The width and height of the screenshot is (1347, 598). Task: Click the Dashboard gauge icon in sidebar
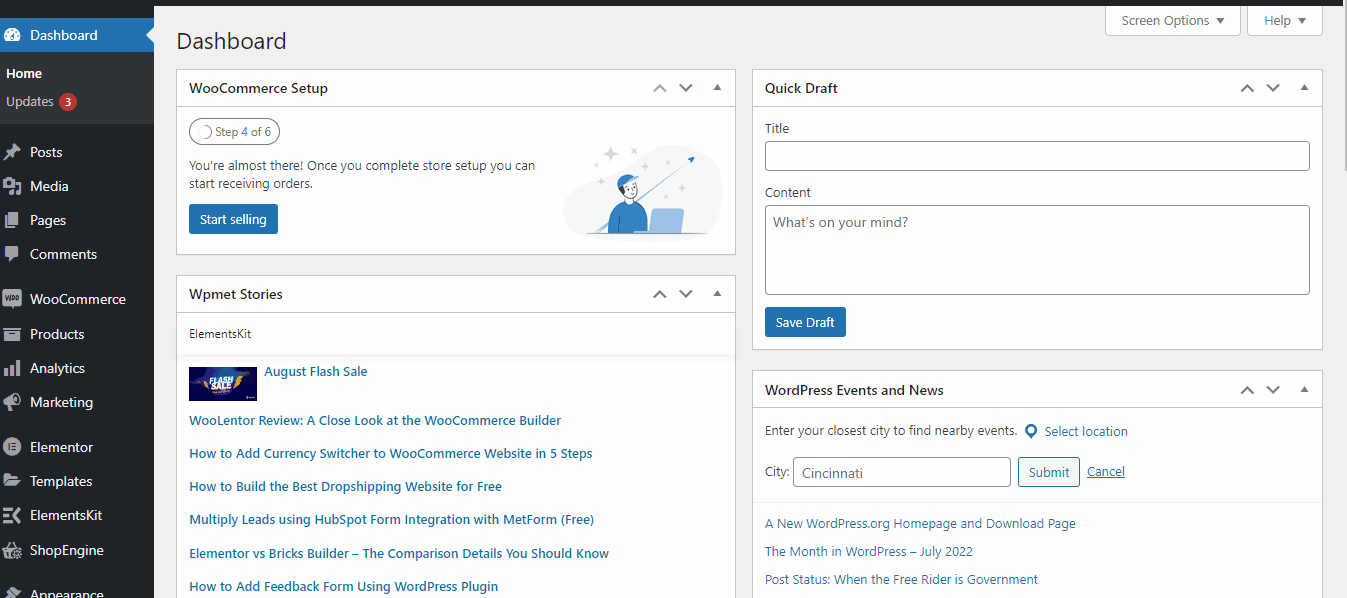[12, 35]
